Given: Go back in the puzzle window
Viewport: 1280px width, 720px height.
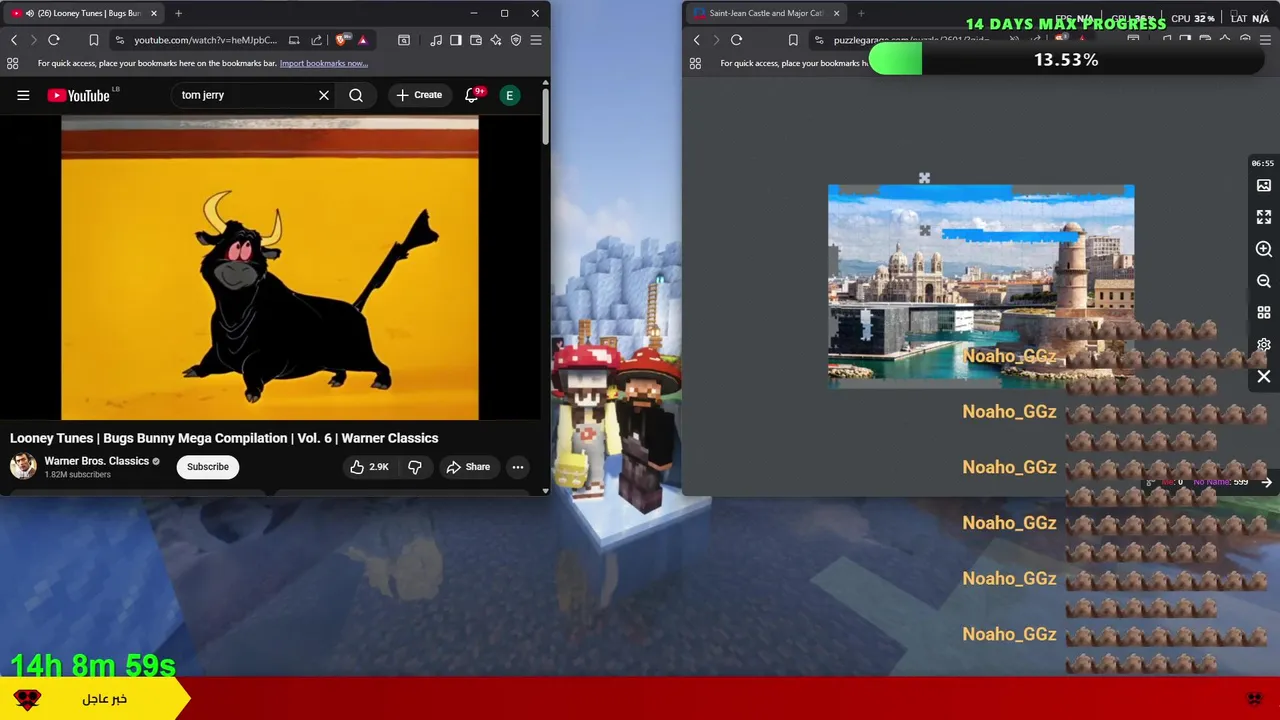Looking at the screenshot, I should point(697,40).
